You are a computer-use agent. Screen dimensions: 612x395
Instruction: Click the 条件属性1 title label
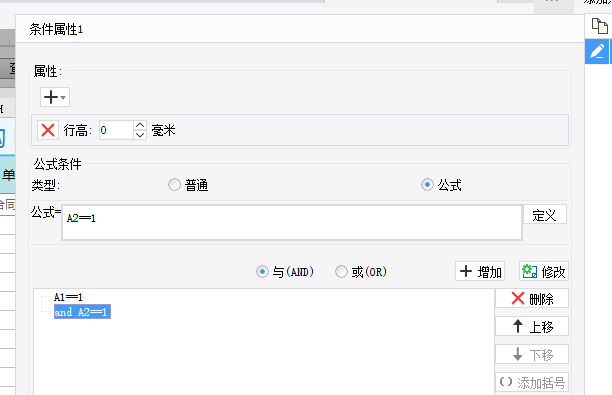point(56,29)
